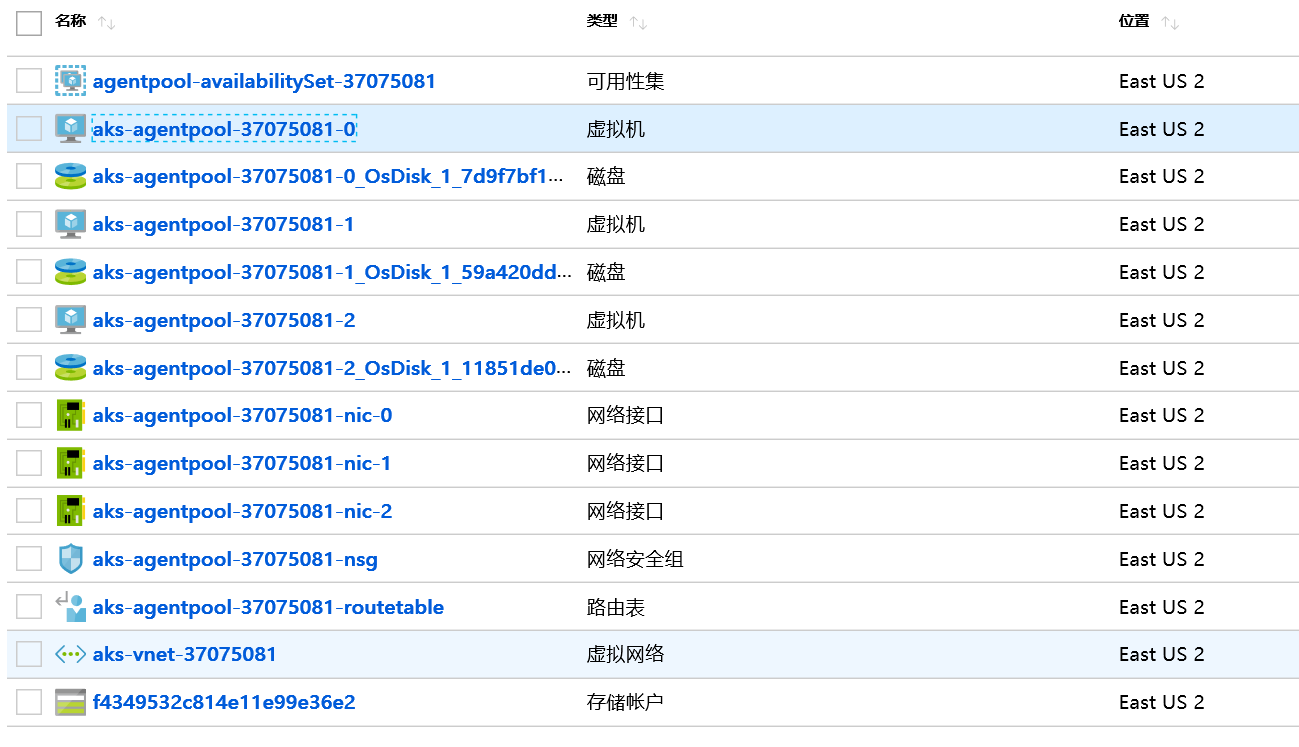
Task: Open the agentpool-availabilitySet-37075081 resource link
Action: (264, 81)
